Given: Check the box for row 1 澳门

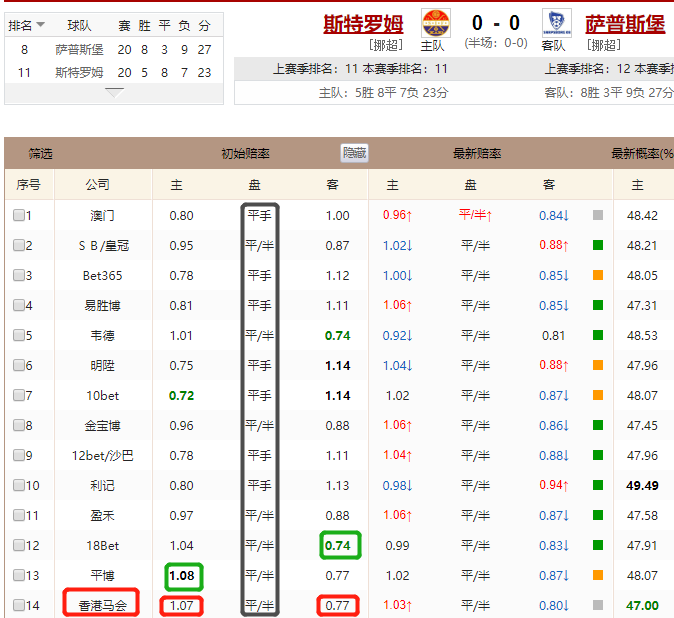Looking at the screenshot, I should 19,215.
